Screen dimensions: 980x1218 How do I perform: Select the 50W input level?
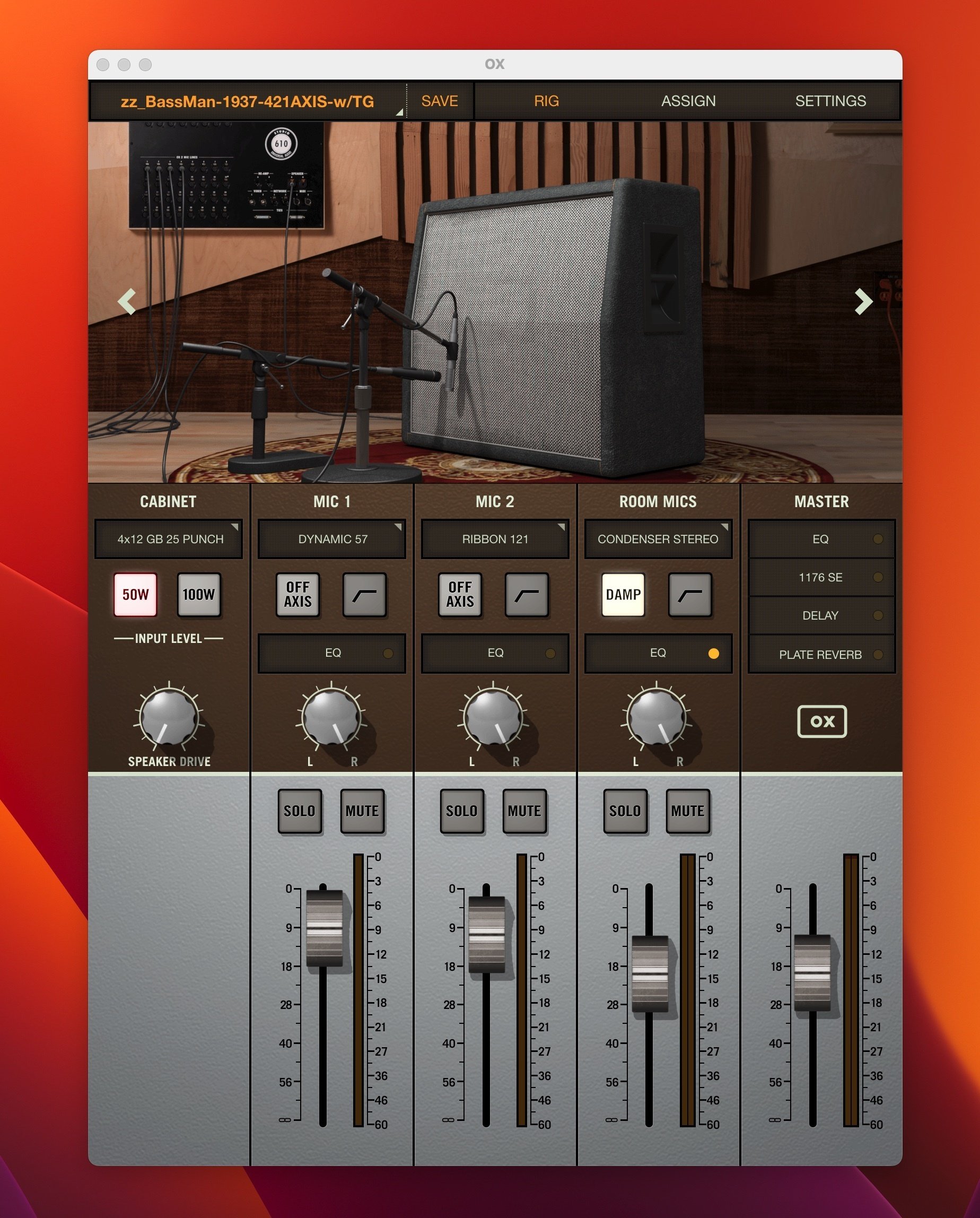[136, 594]
